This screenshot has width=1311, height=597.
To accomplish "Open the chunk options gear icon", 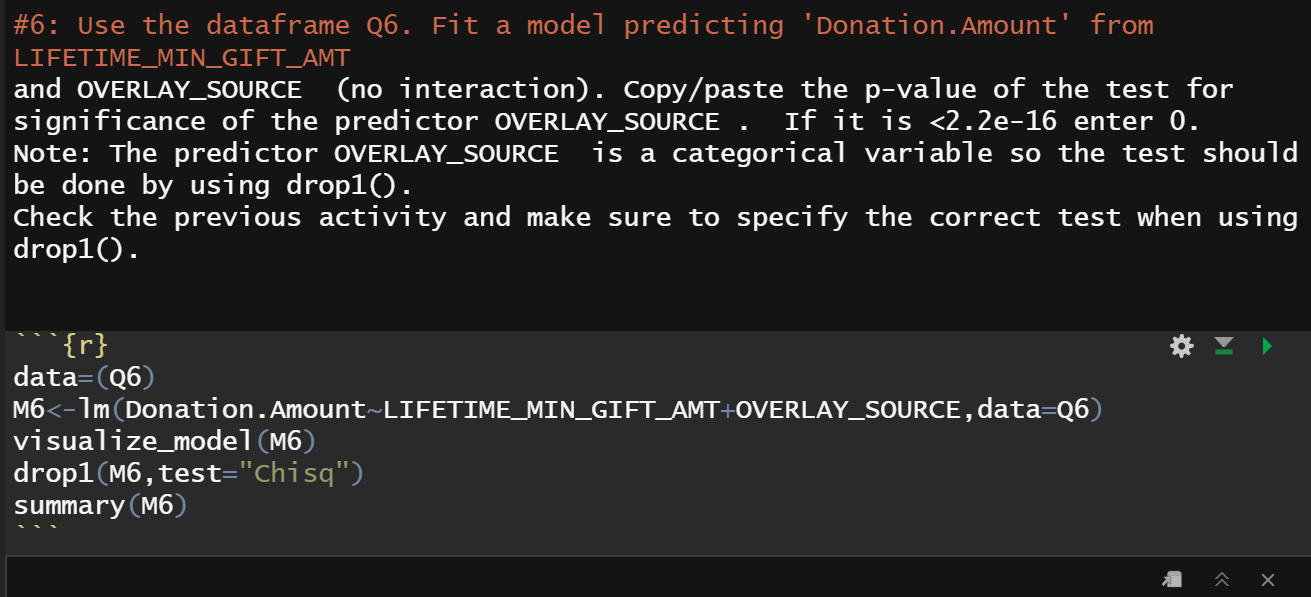I will (1181, 345).
